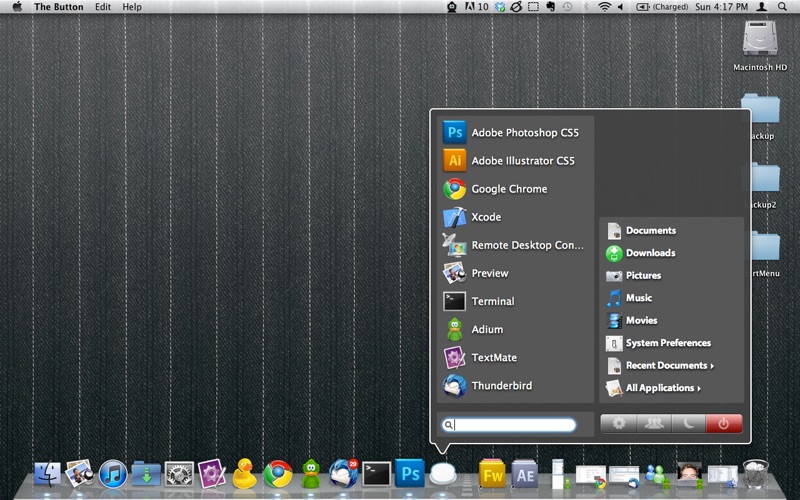Open the battery status menu

click(662, 7)
